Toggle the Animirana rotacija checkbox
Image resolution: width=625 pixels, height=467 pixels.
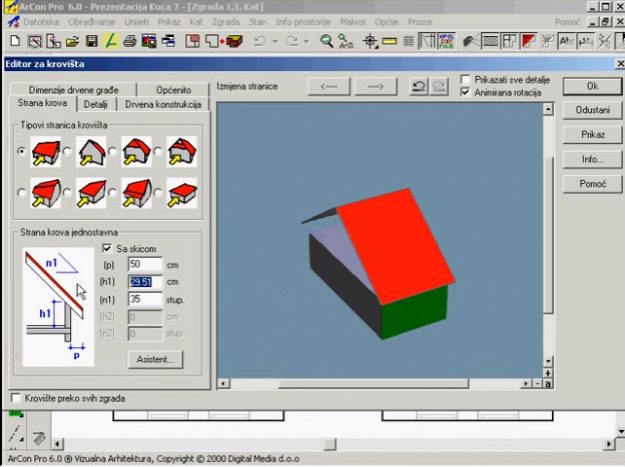click(x=466, y=92)
